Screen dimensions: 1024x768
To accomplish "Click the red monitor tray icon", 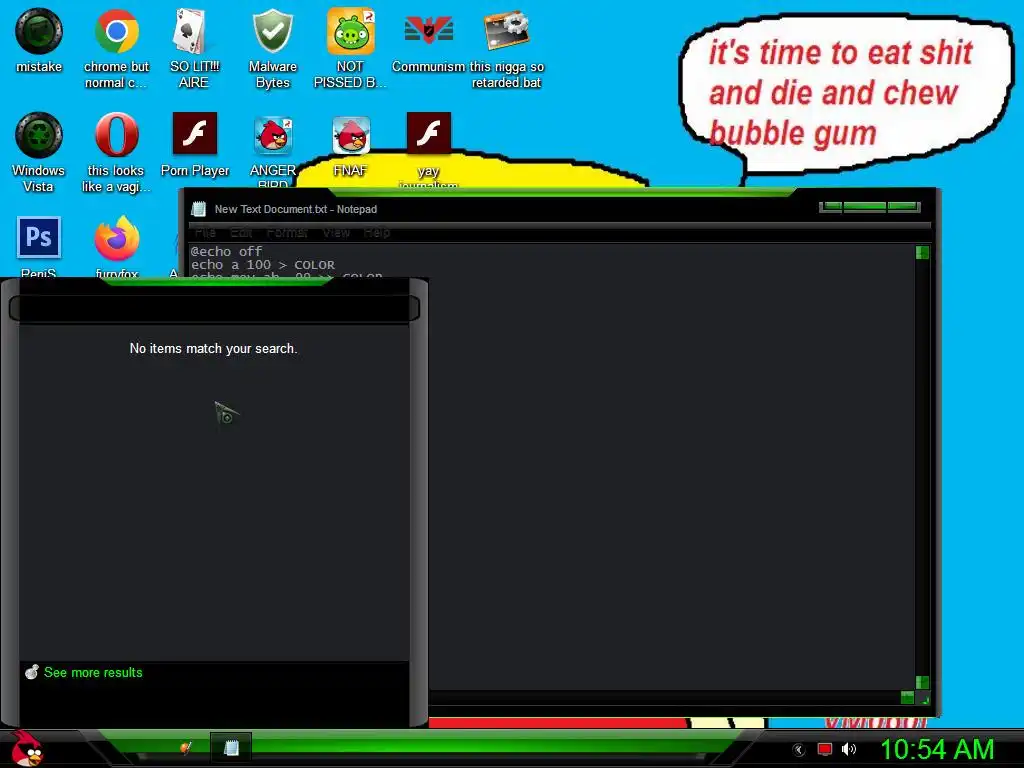I will coord(825,749).
